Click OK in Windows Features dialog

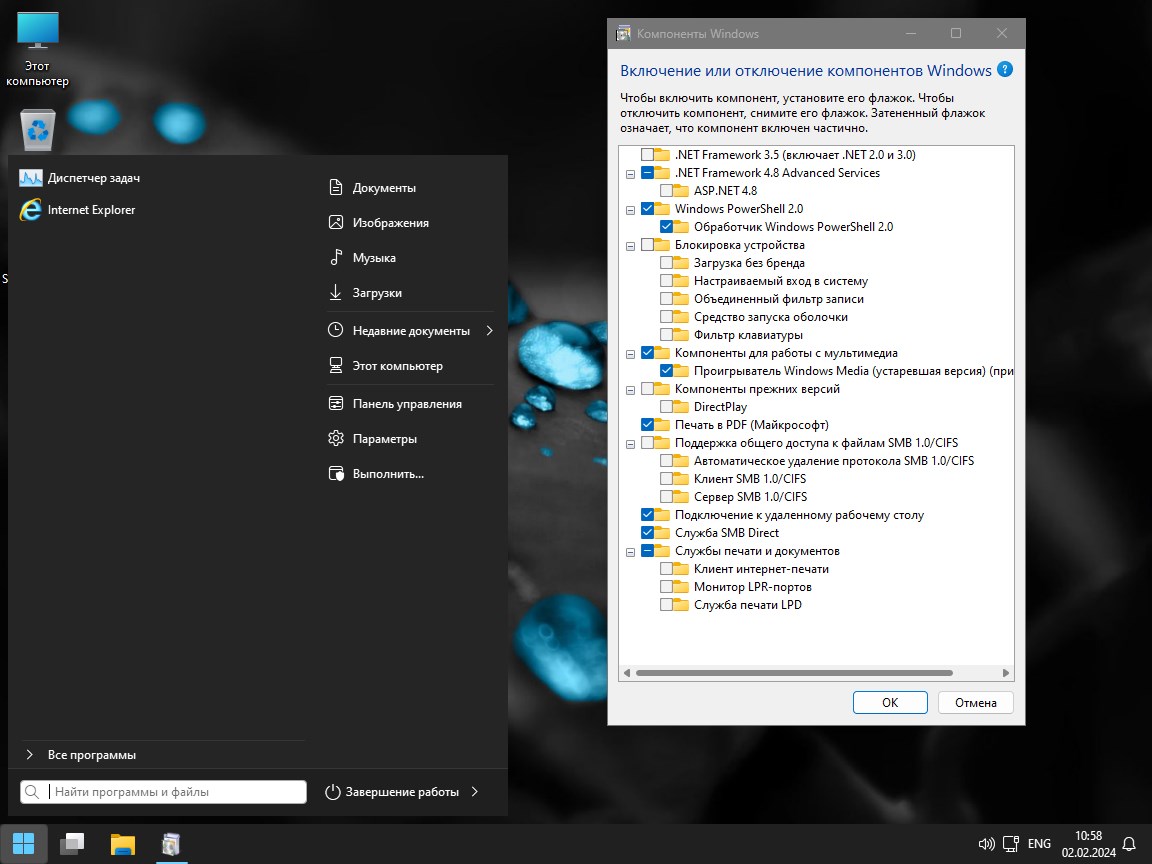point(890,702)
